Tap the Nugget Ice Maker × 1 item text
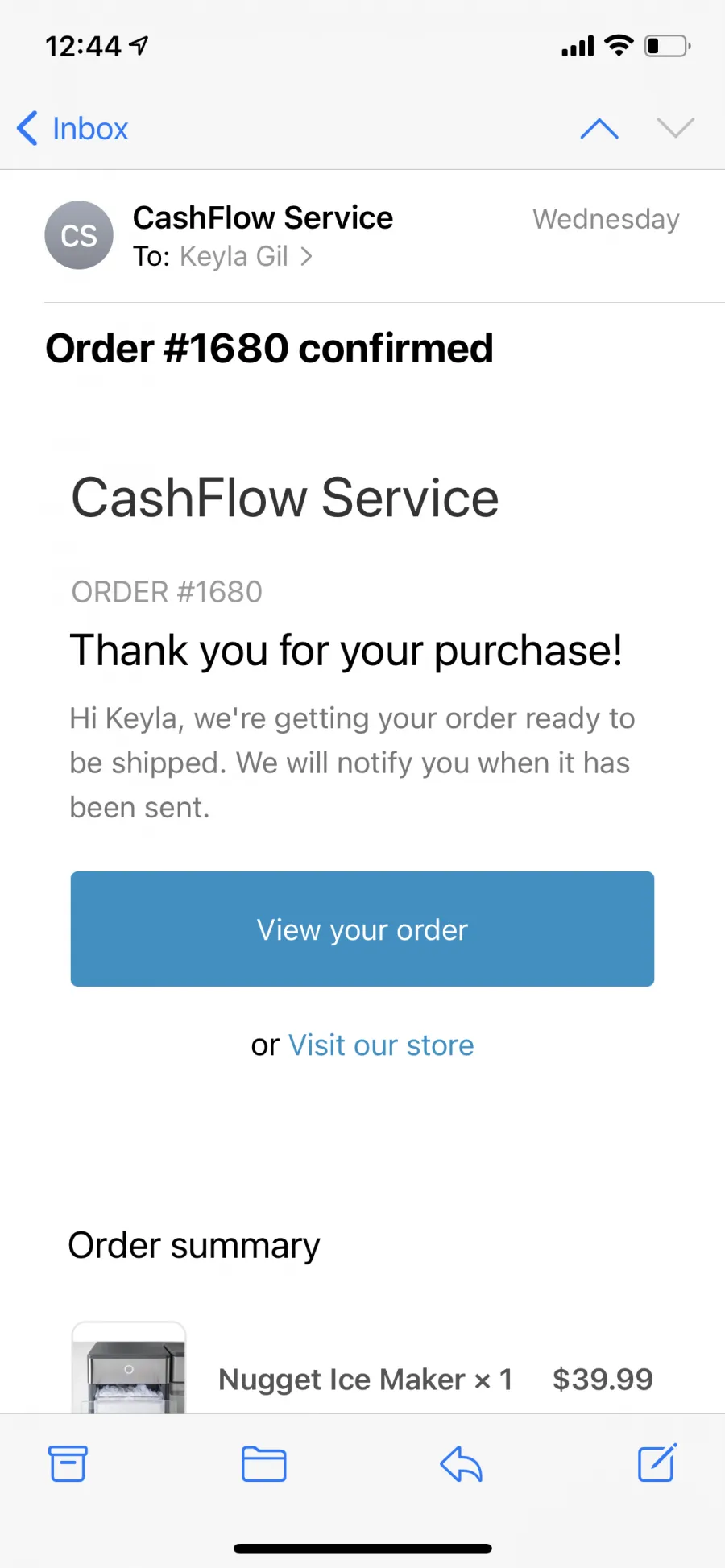The height and width of the screenshot is (1568, 725). click(366, 1380)
